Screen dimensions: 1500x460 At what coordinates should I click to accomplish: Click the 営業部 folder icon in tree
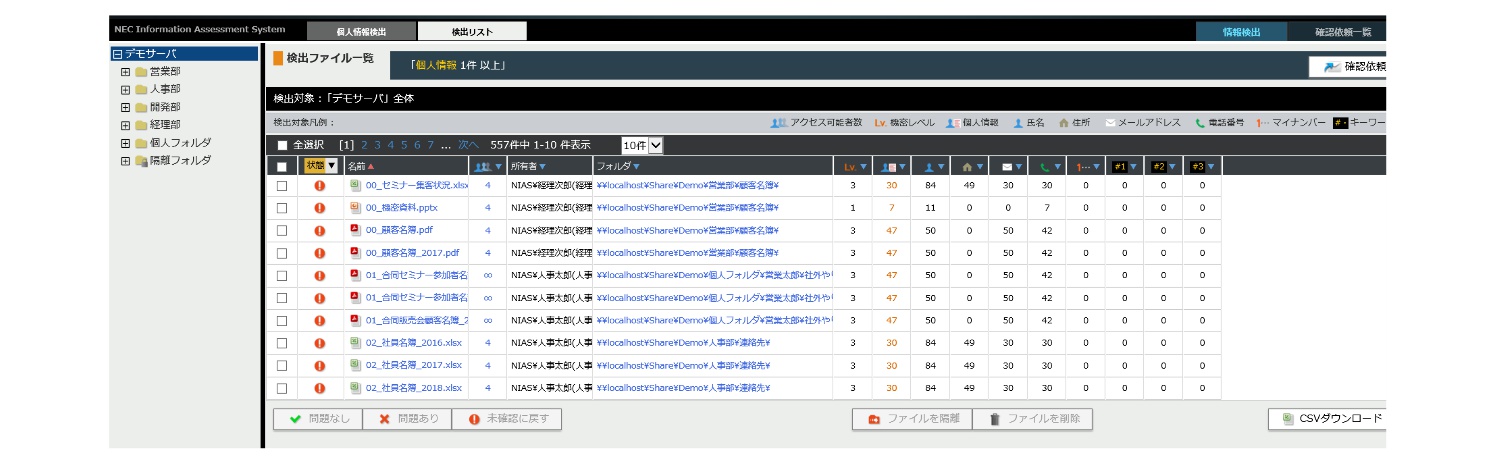click(x=141, y=72)
